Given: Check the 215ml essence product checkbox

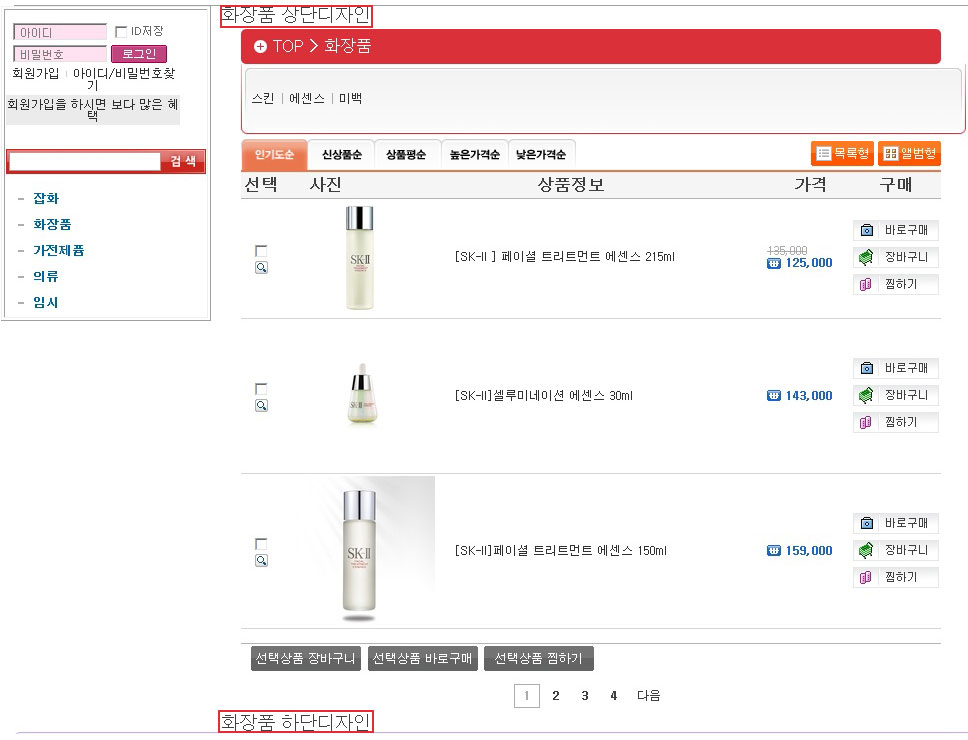Looking at the screenshot, I should [261, 251].
